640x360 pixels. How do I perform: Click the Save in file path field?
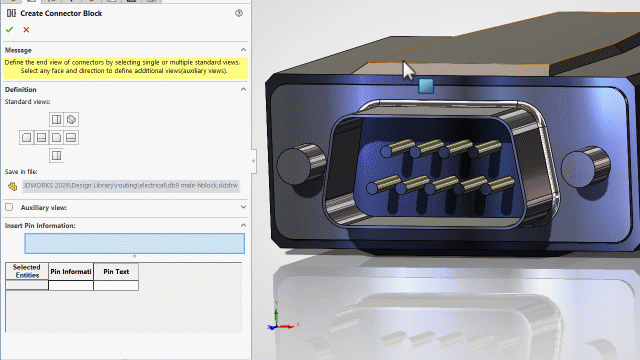(131, 186)
